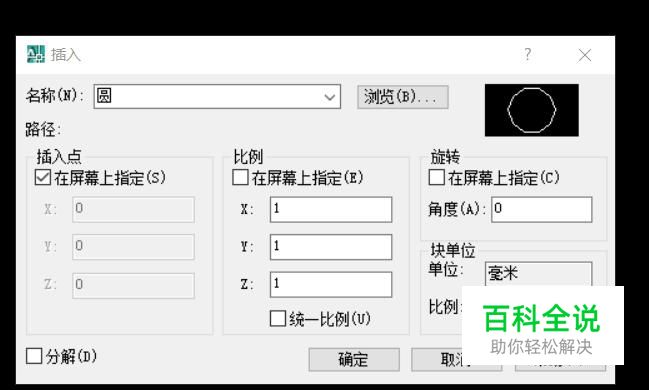Click the scale Y input field
The height and width of the screenshot is (390, 649).
click(x=331, y=247)
